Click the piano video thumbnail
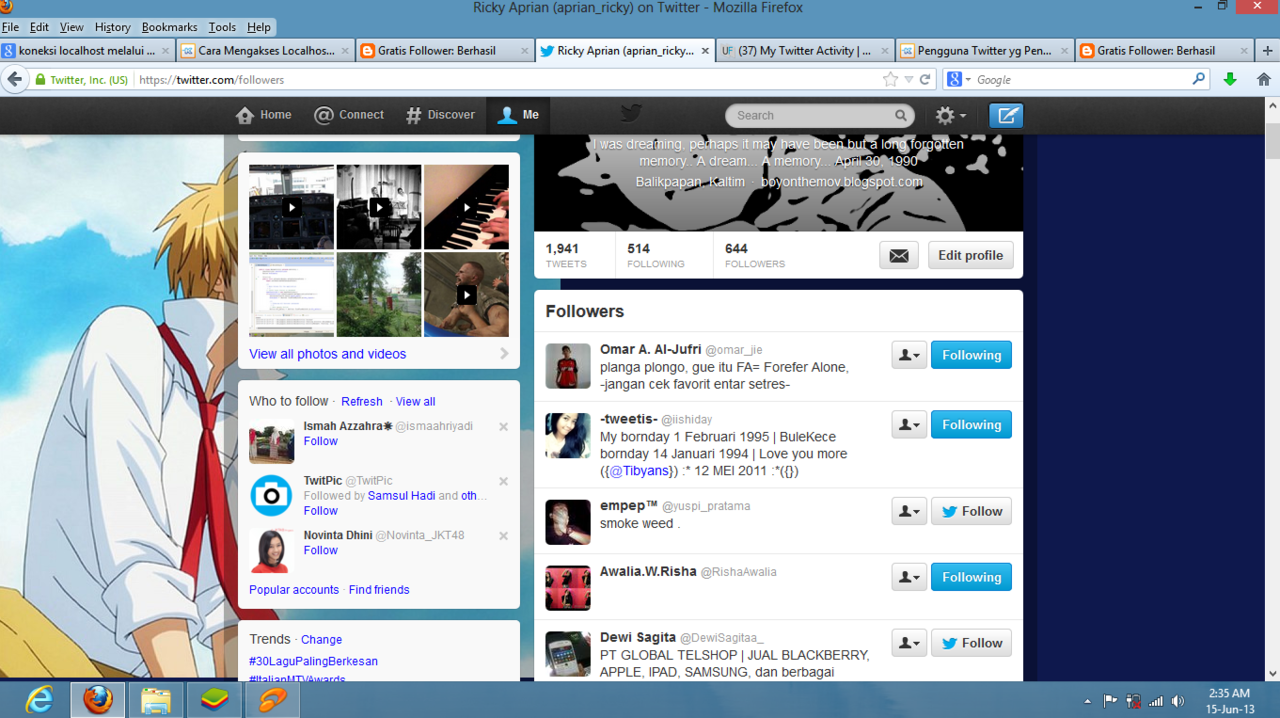 (x=466, y=207)
